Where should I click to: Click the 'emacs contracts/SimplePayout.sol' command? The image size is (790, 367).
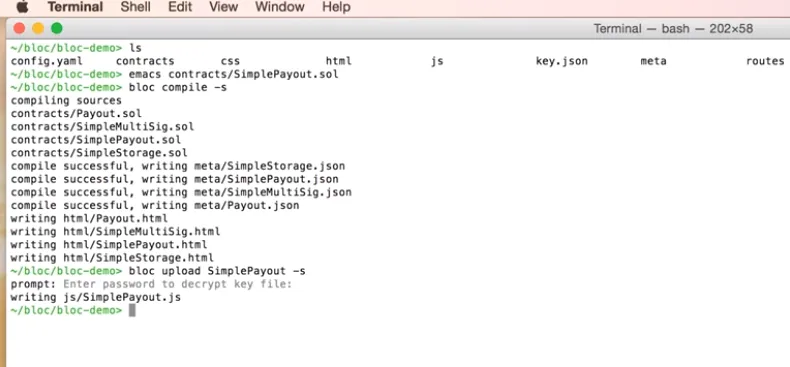point(233,75)
